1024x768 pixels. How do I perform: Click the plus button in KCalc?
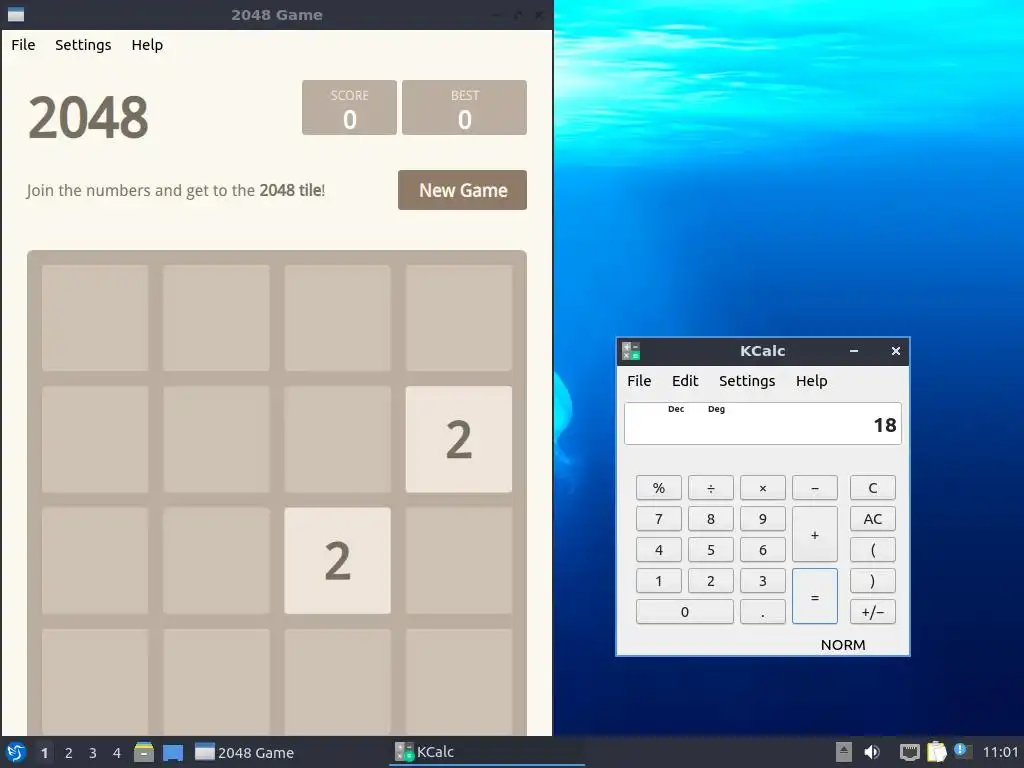pyautogui.click(x=815, y=534)
